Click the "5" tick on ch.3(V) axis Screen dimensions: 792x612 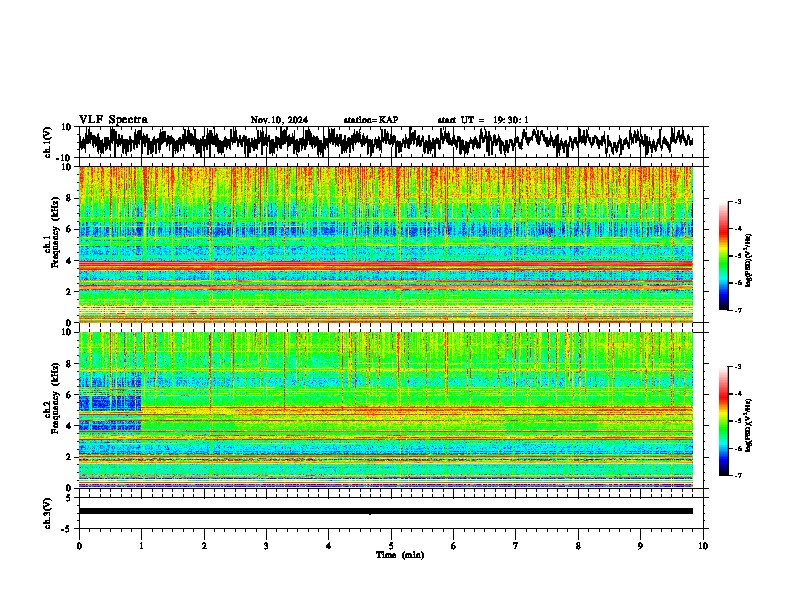click(70, 498)
